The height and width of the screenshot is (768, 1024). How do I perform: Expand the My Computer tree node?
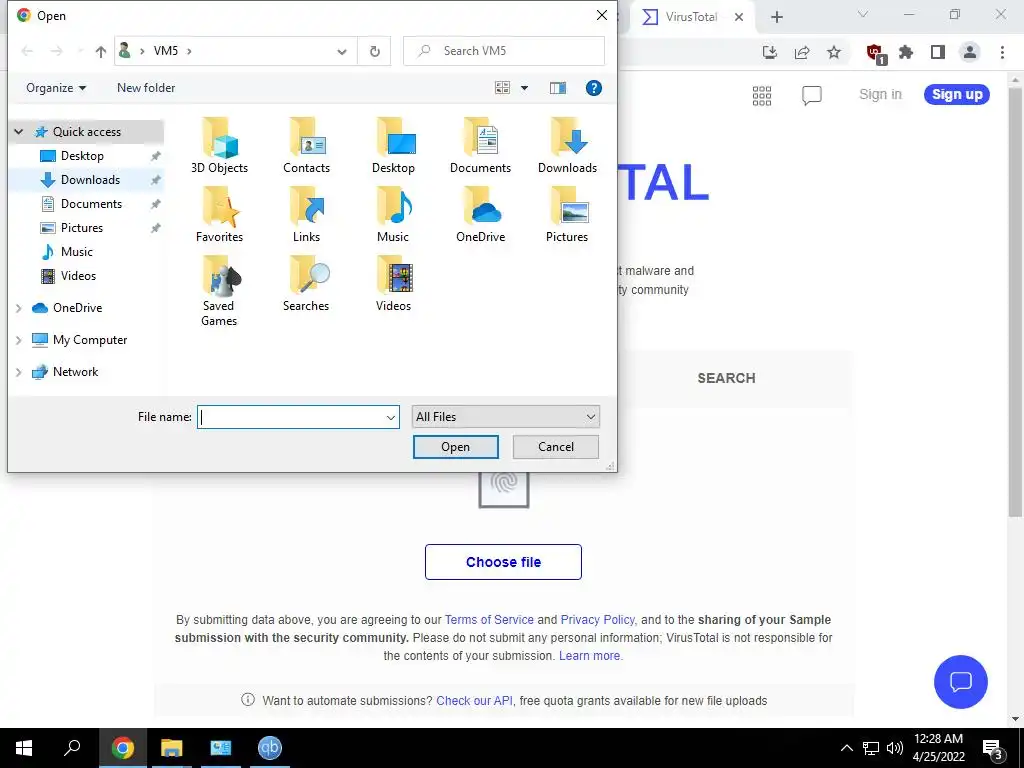(19, 340)
